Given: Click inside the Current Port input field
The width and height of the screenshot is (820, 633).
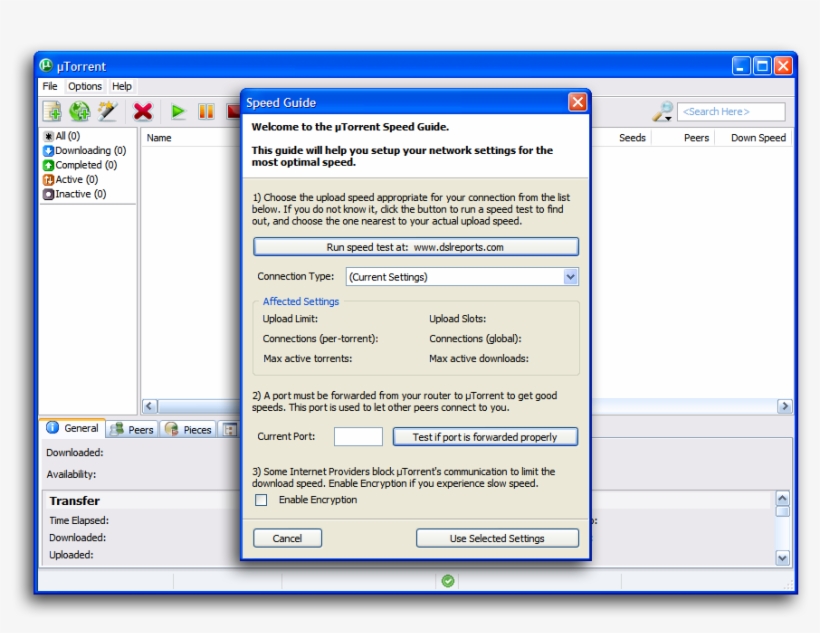Looking at the screenshot, I should coord(358,435).
